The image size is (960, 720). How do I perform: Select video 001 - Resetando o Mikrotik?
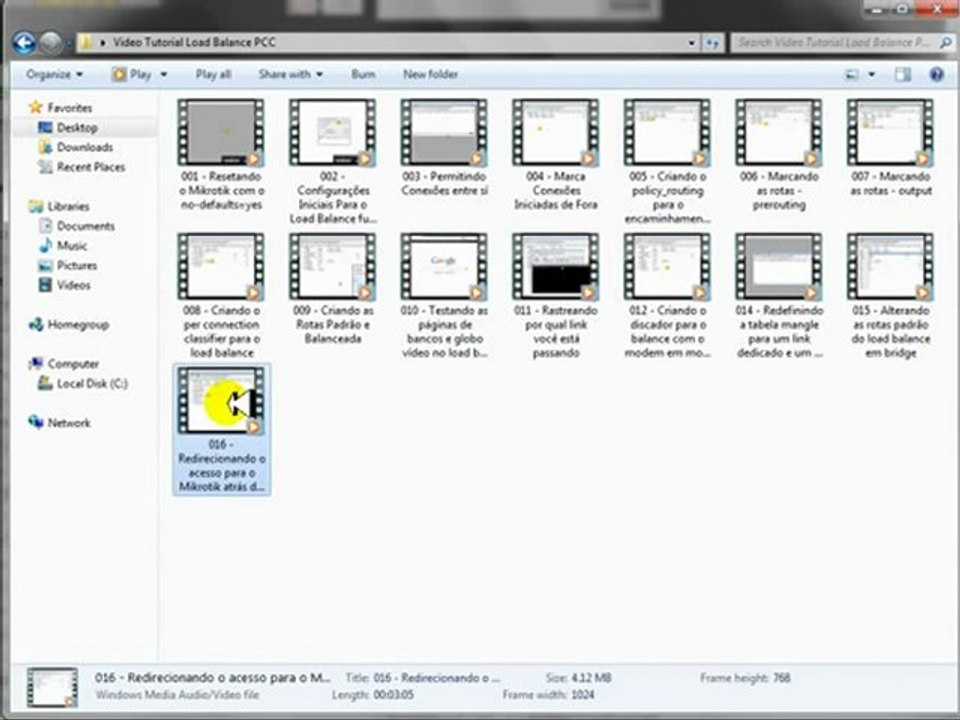(221, 155)
